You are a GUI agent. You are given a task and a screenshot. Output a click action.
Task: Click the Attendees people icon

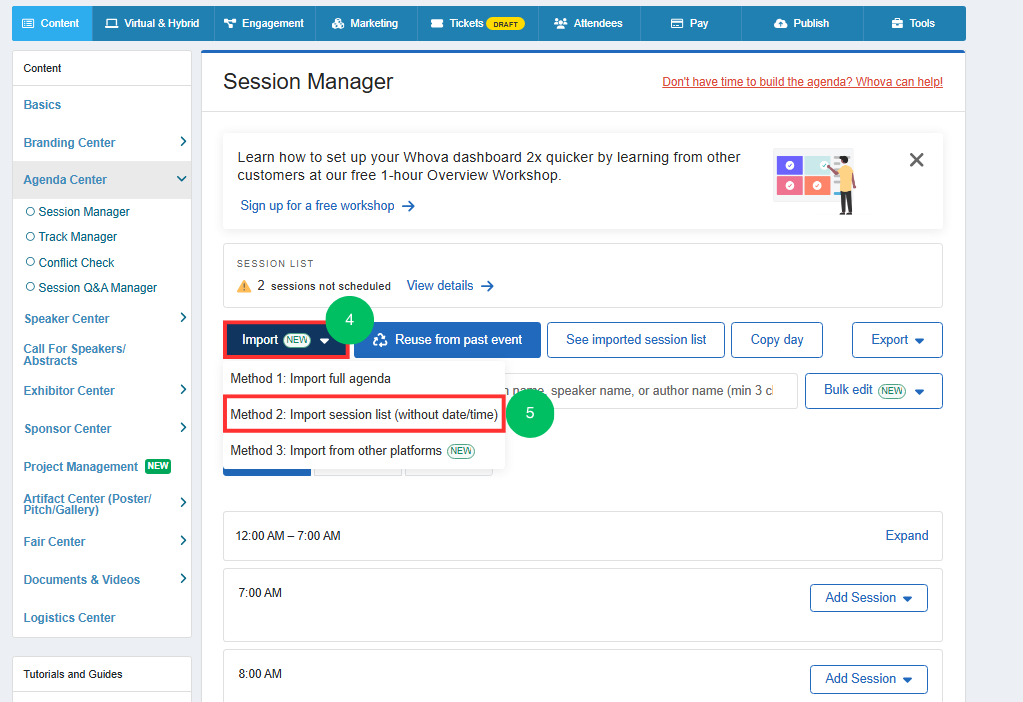(x=560, y=23)
